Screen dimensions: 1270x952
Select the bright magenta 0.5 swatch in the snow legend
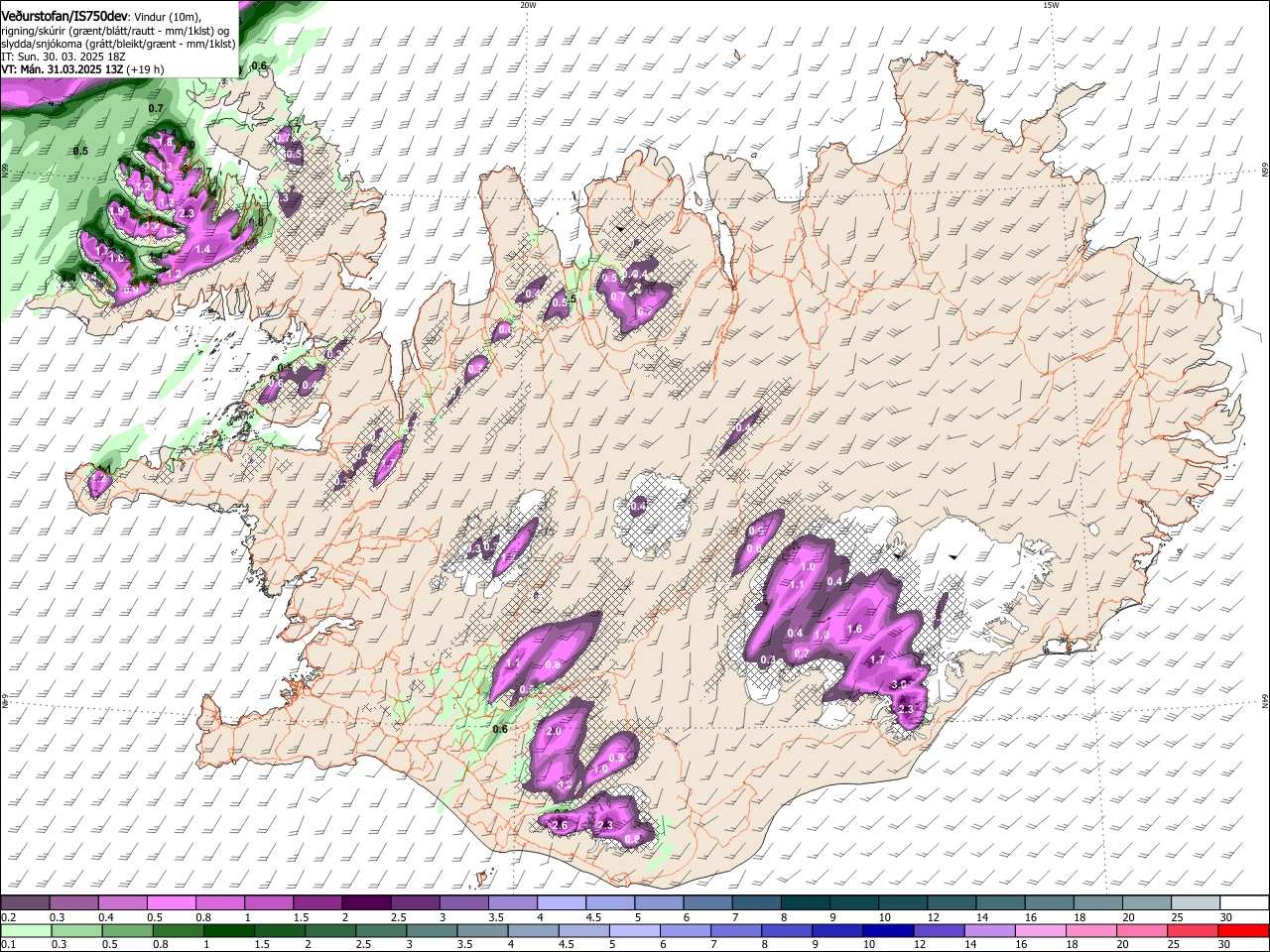tap(171, 903)
